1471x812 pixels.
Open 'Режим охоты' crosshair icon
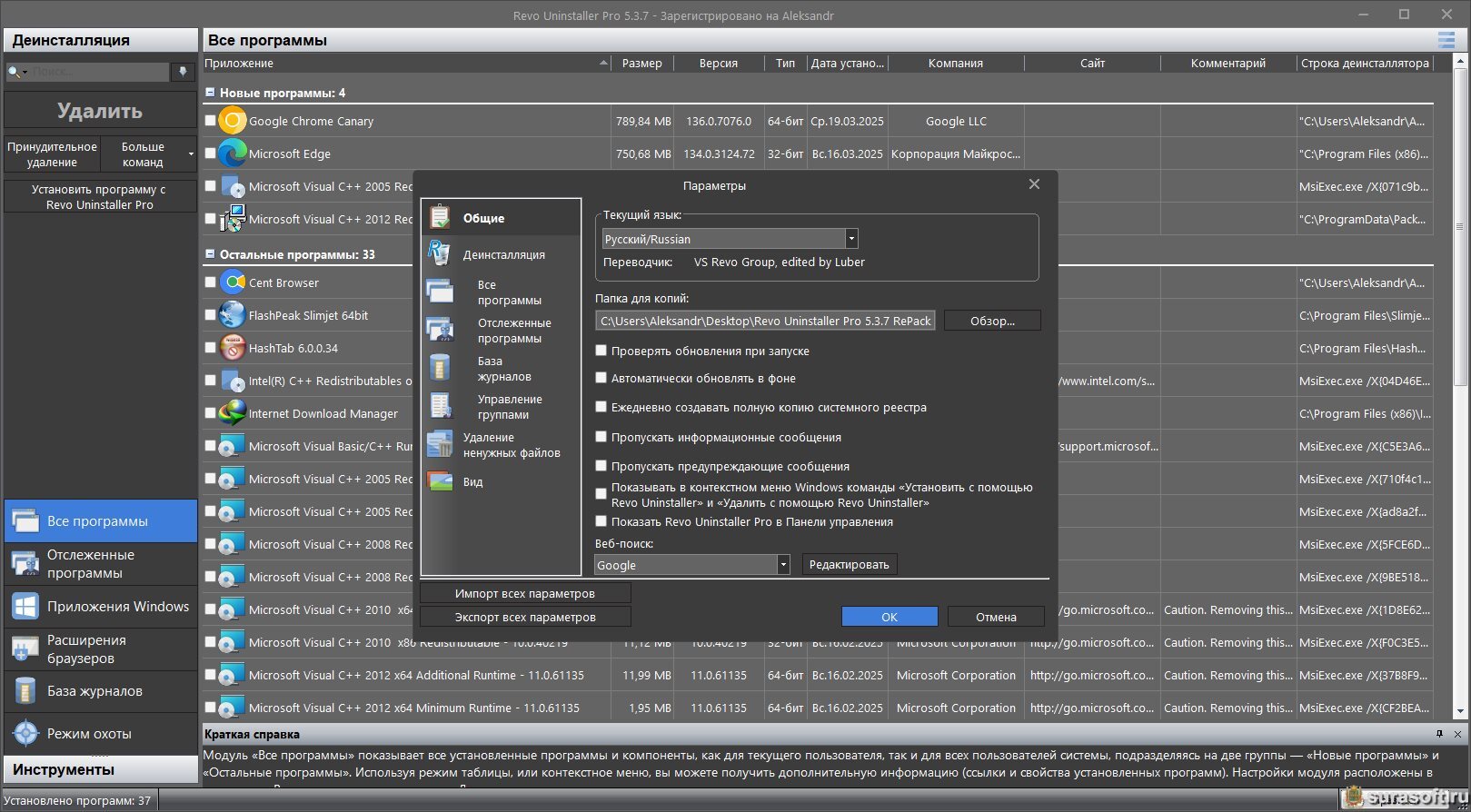(x=25, y=733)
